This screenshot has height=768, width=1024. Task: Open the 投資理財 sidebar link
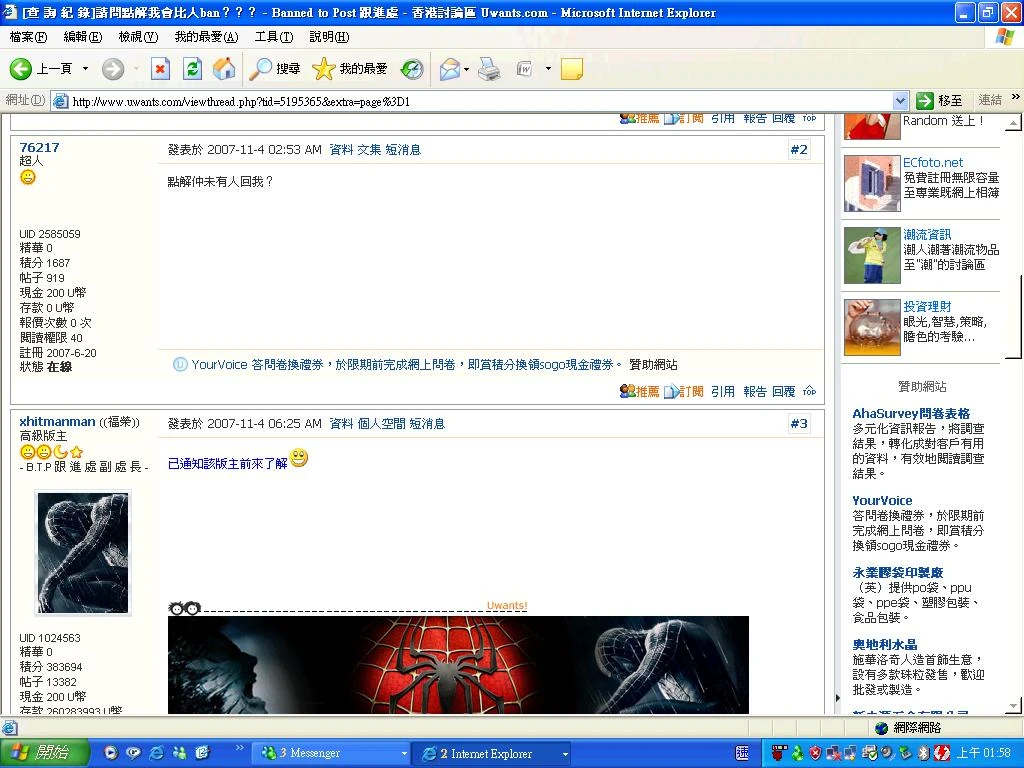(x=927, y=306)
